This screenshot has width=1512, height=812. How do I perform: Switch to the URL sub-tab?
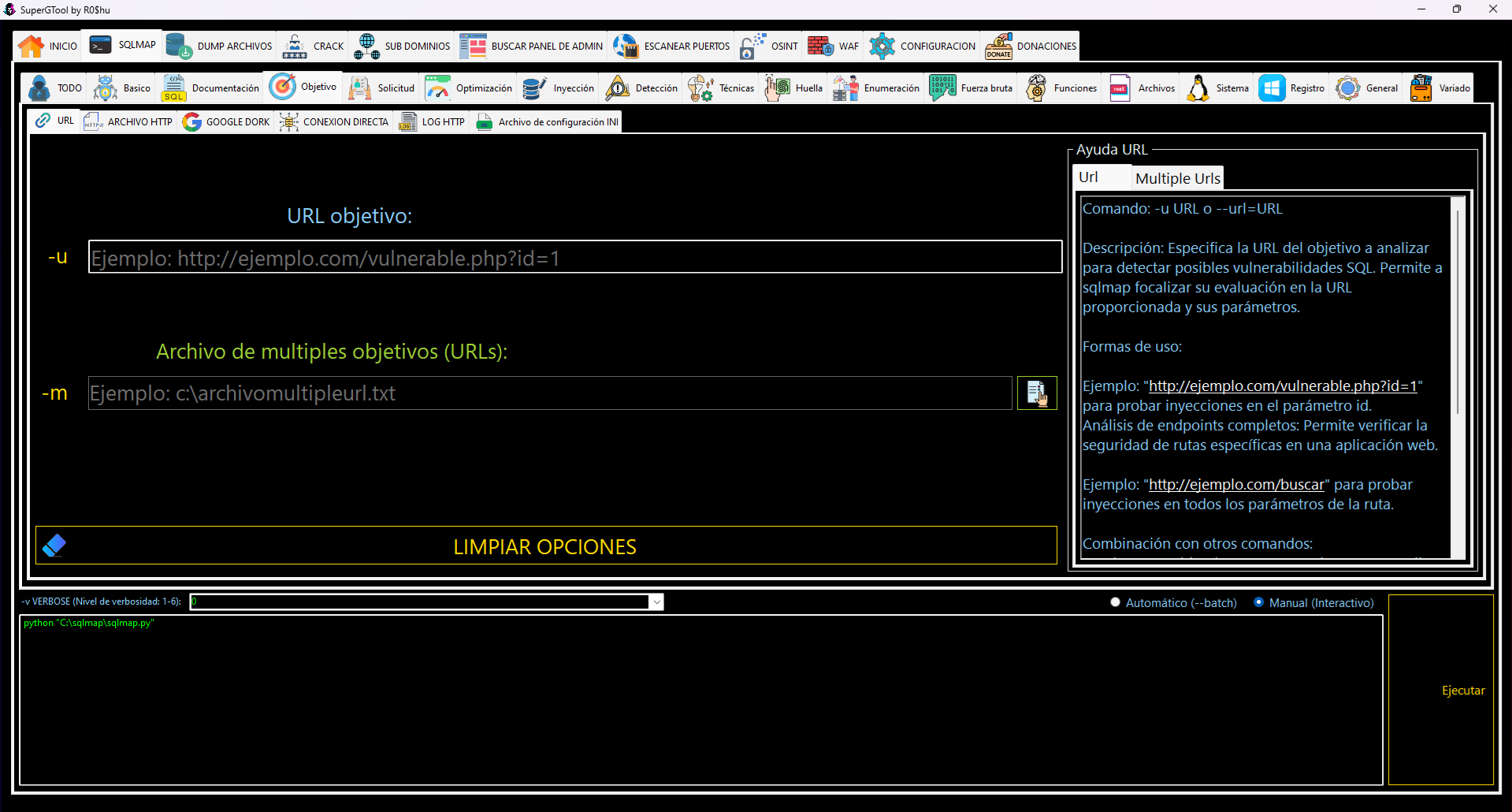tap(54, 121)
